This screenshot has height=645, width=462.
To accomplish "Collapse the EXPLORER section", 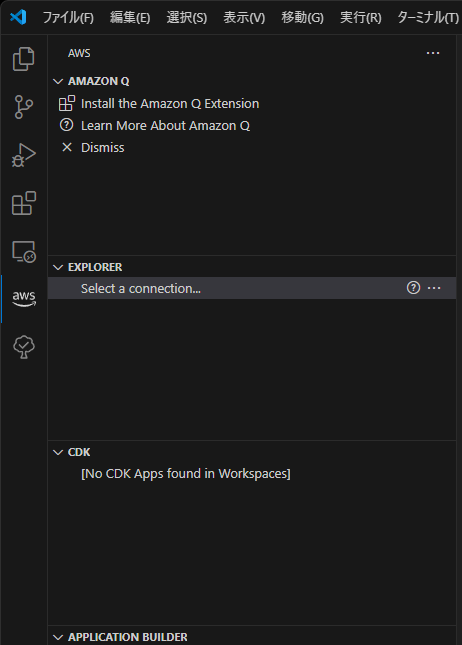I will (x=58, y=267).
